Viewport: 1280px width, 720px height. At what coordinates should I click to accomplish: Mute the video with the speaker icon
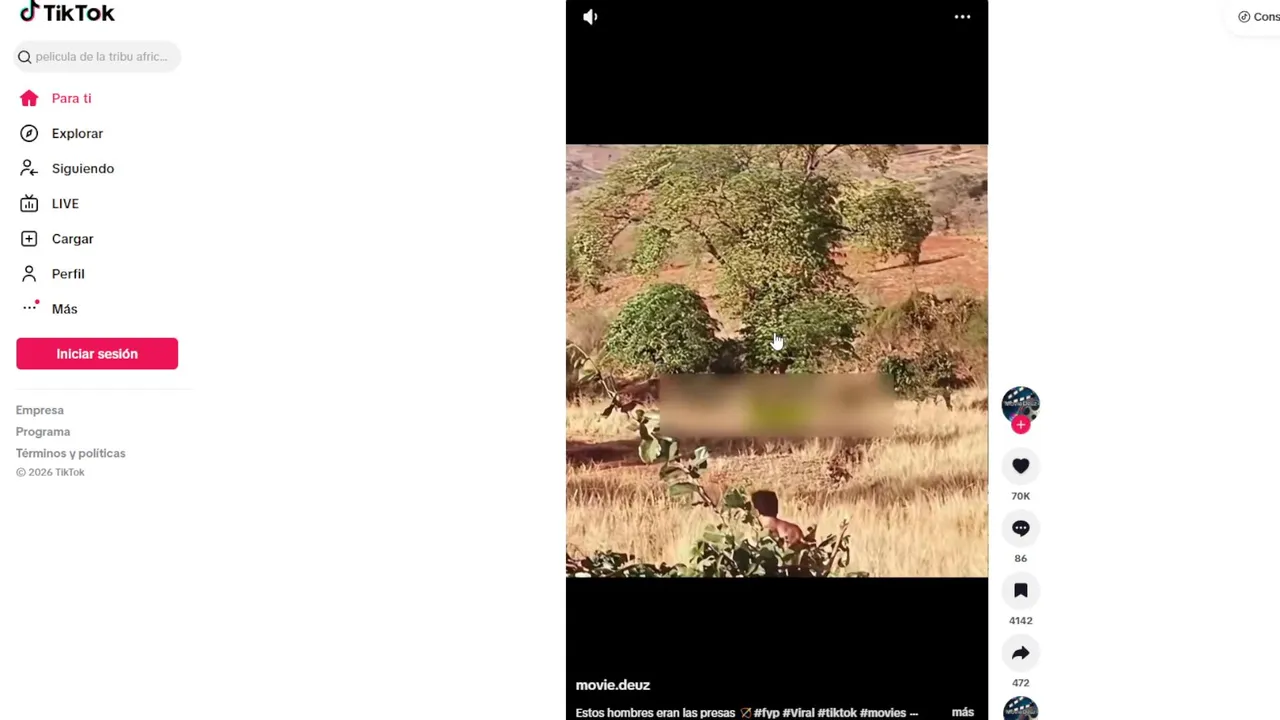click(590, 17)
